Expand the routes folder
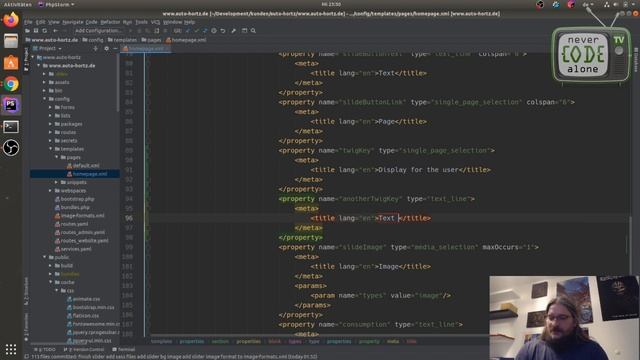640x360 pixels. [51, 132]
